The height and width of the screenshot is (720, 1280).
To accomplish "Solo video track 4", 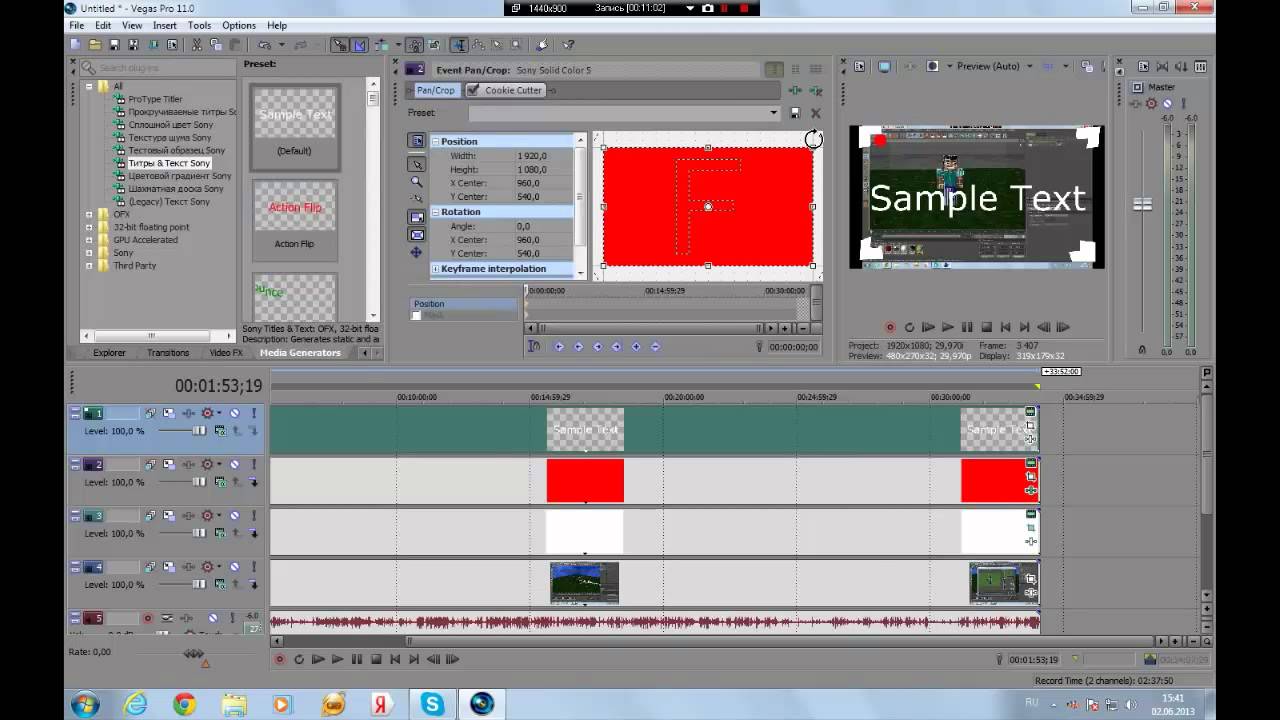I will tap(254, 567).
